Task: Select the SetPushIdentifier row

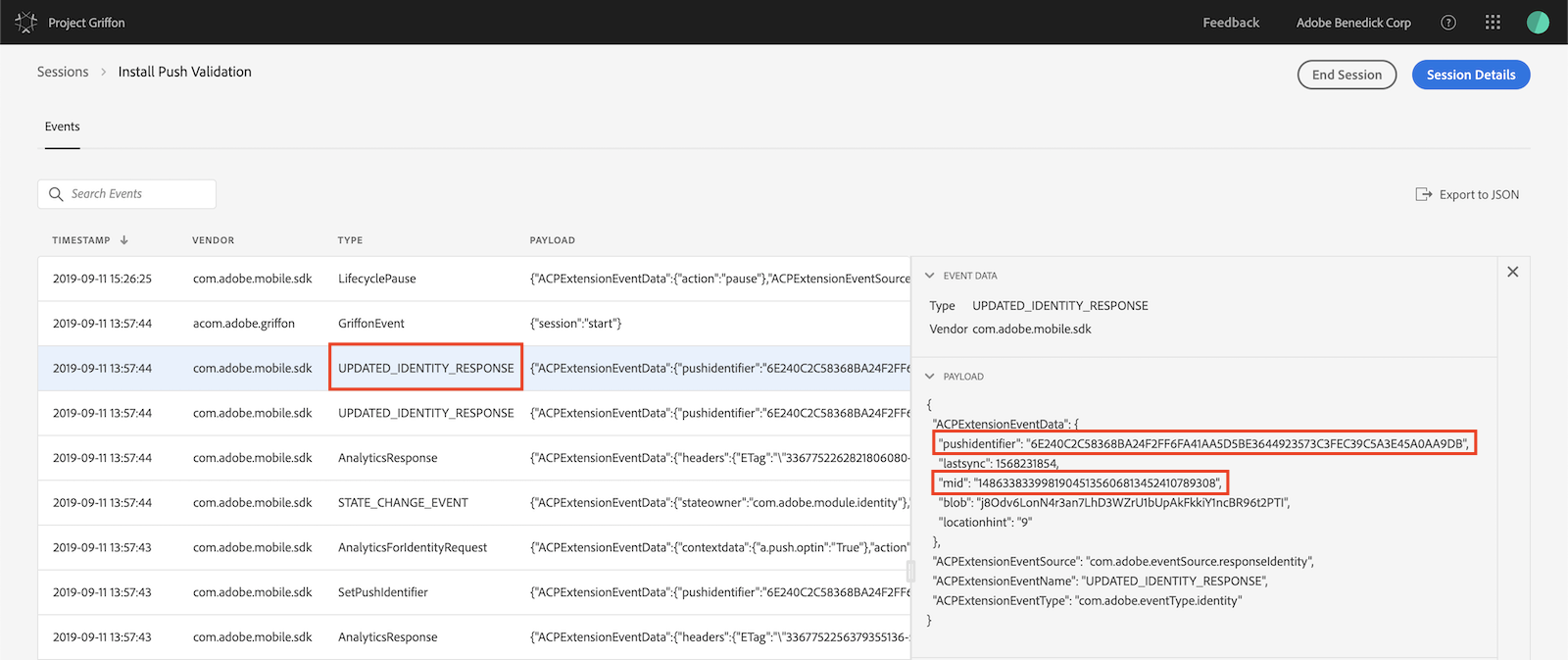Action: point(474,592)
